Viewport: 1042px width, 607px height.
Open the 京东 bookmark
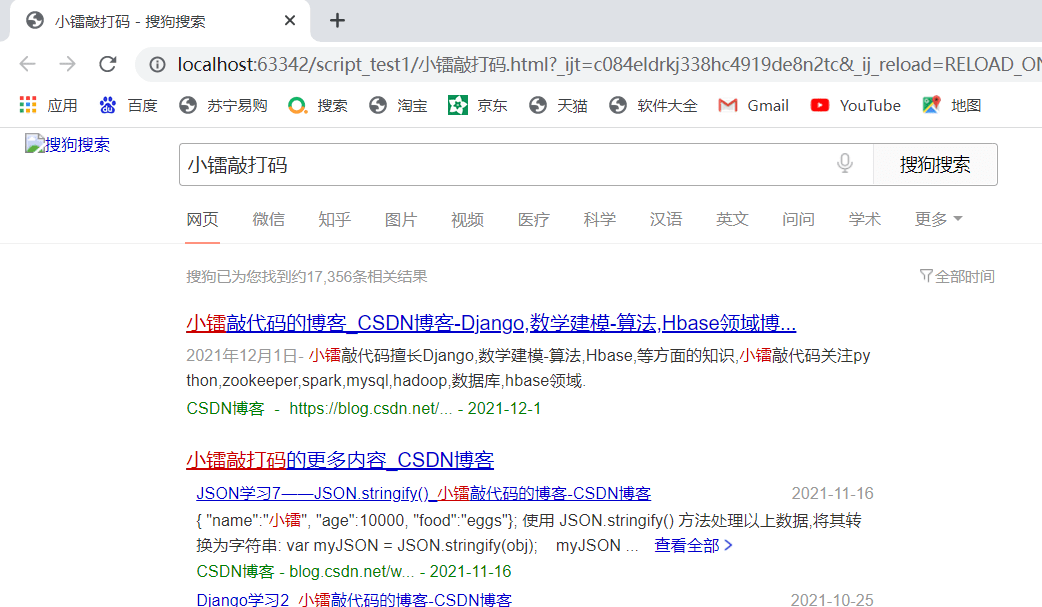(x=478, y=105)
